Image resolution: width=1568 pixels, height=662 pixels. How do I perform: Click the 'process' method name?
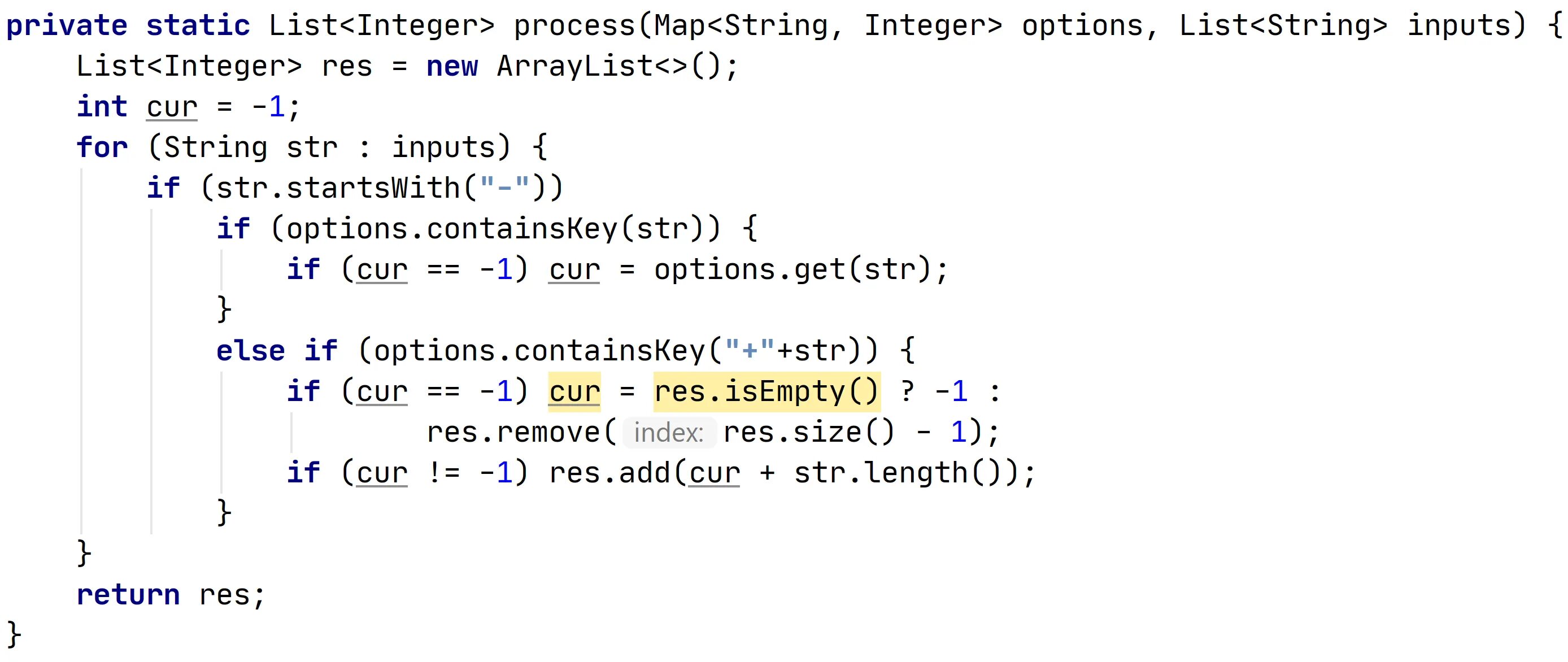(574, 25)
